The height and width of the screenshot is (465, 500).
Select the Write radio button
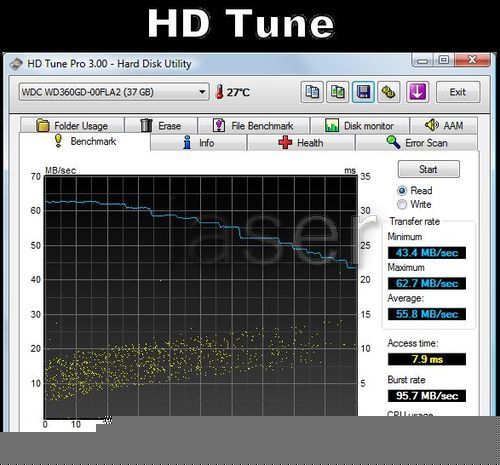click(402, 204)
